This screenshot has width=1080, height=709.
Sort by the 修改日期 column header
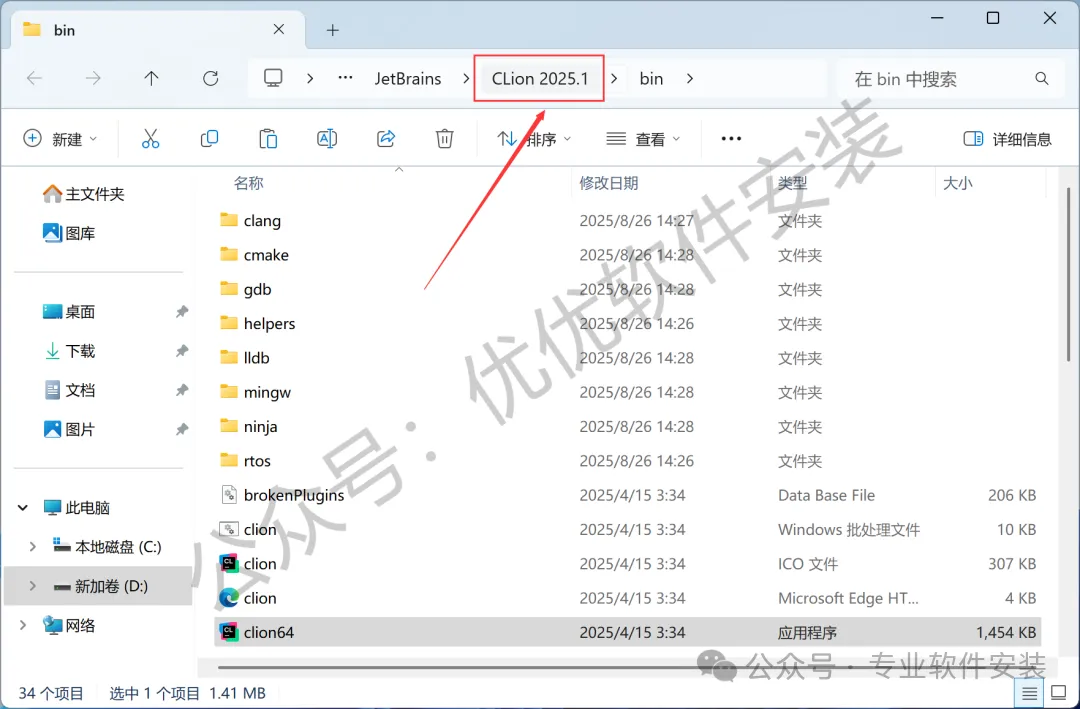(609, 183)
